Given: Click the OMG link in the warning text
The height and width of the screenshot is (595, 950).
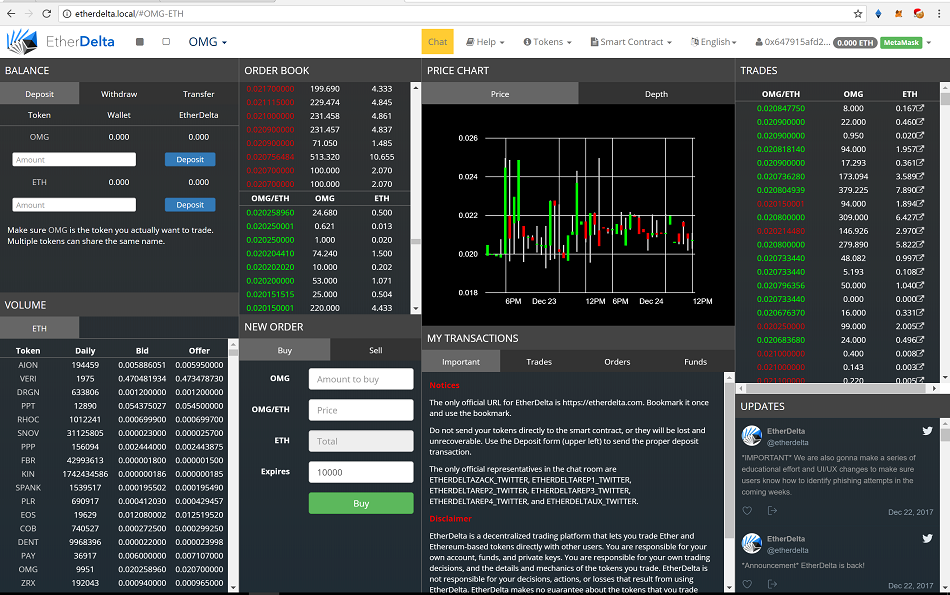Looking at the screenshot, I should [x=58, y=230].
